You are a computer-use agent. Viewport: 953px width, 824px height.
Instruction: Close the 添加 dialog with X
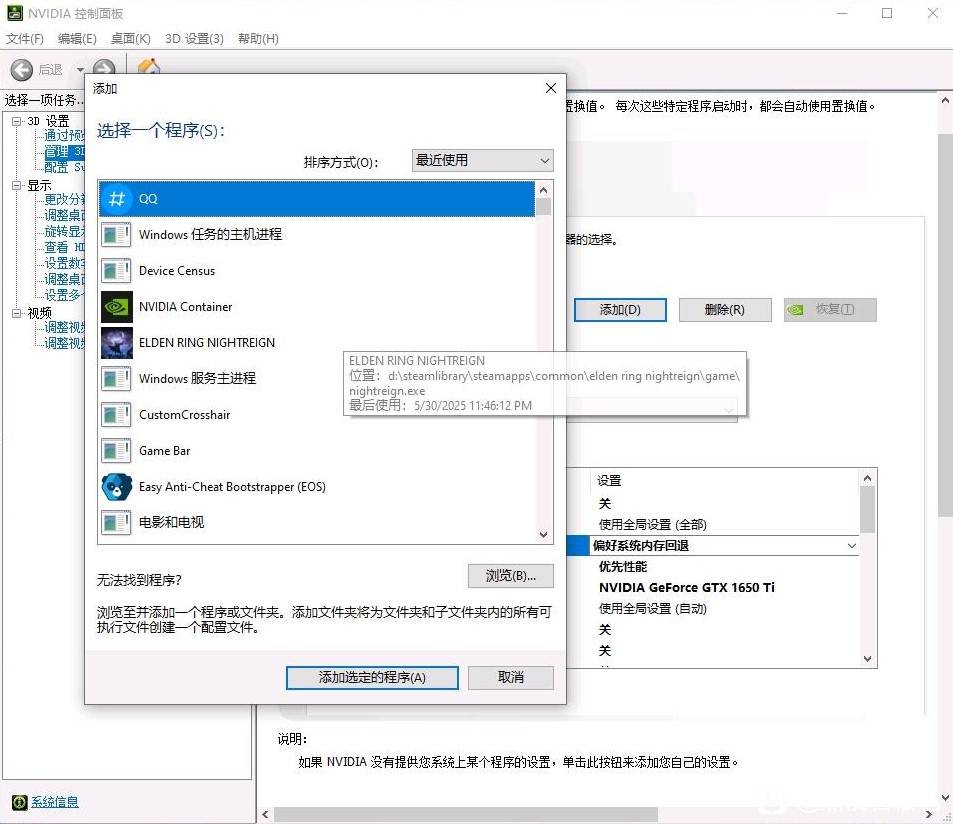551,88
